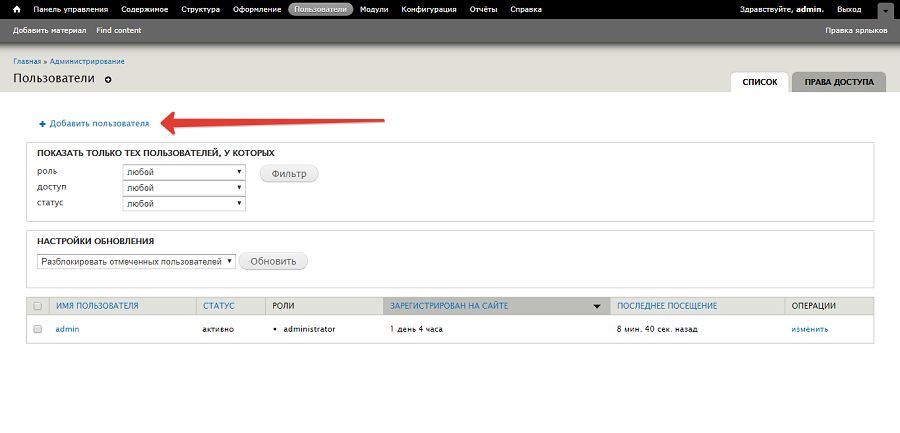
Task: Sort by Последнее посещение column
Action: 667,306
